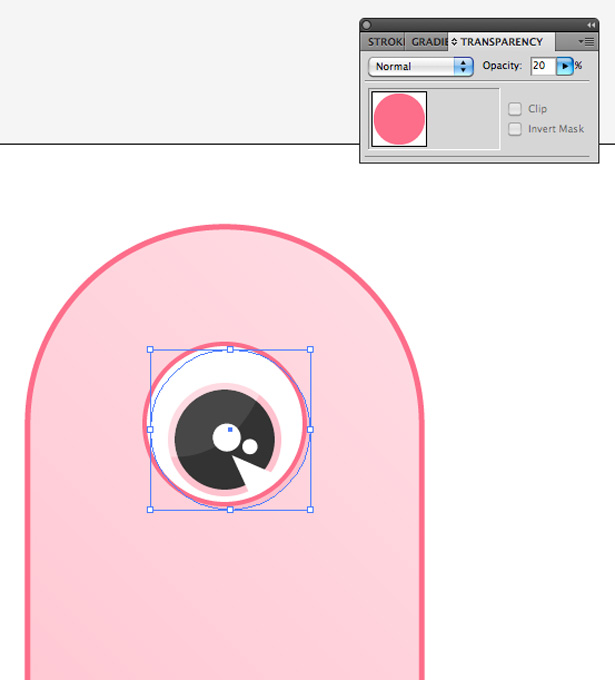Click the bottom-right selection bounding box handle
Screen dimensions: 615x680
tap(310, 510)
